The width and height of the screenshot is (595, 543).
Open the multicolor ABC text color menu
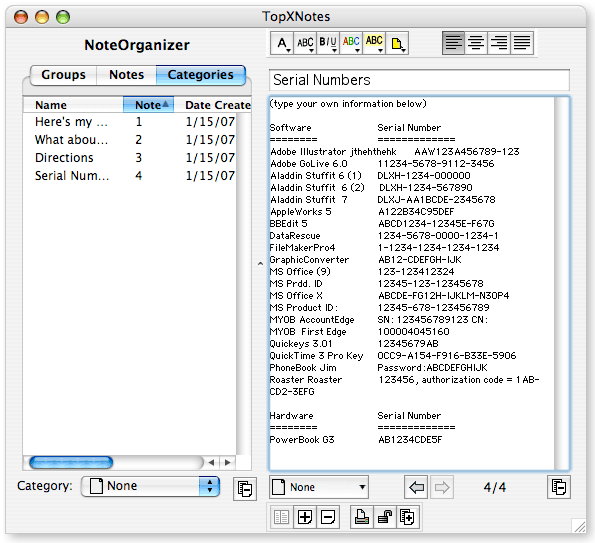tap(351, 43)
